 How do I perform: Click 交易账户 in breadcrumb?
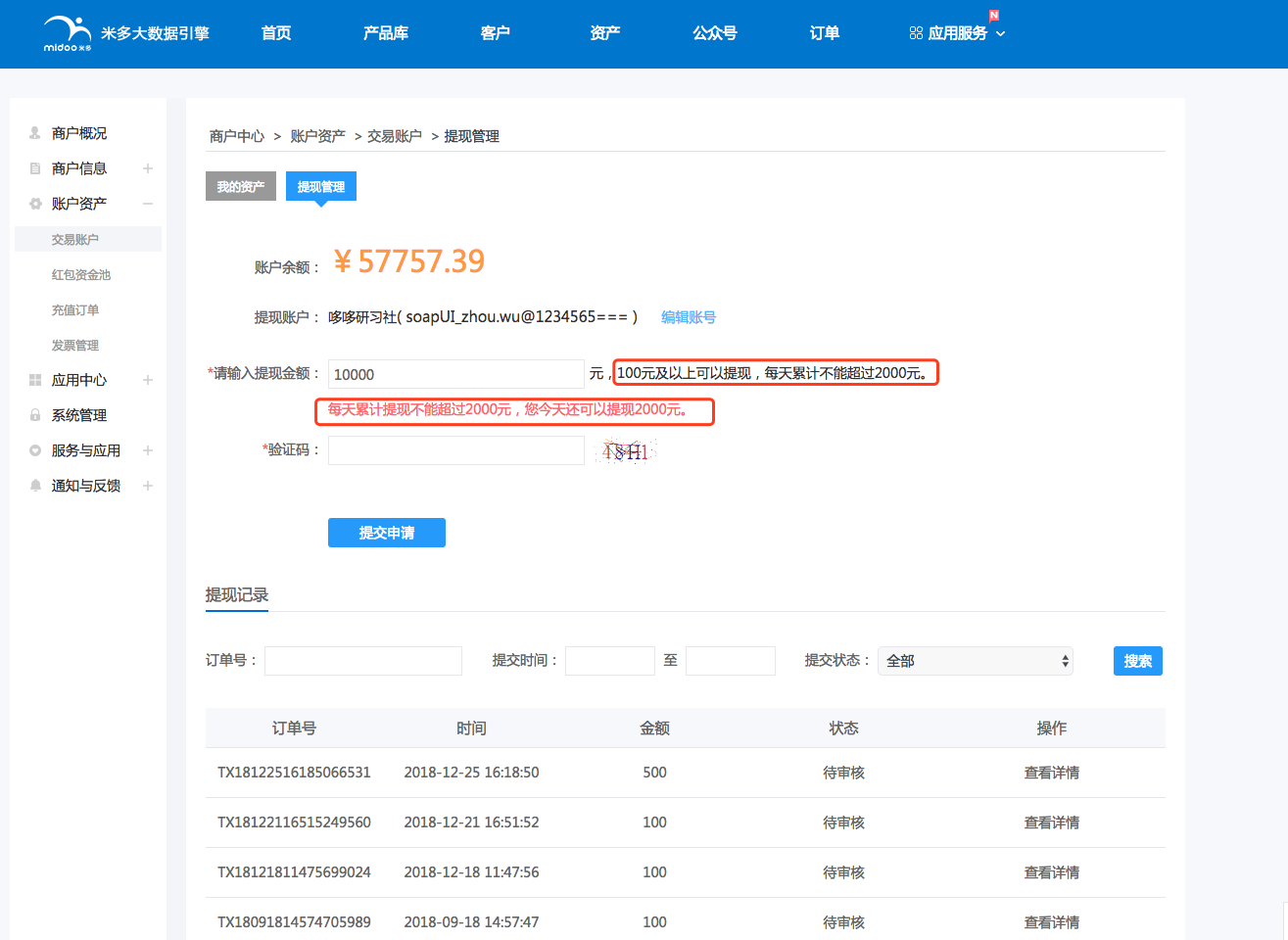pyautogui.click(x=395, y=136)
